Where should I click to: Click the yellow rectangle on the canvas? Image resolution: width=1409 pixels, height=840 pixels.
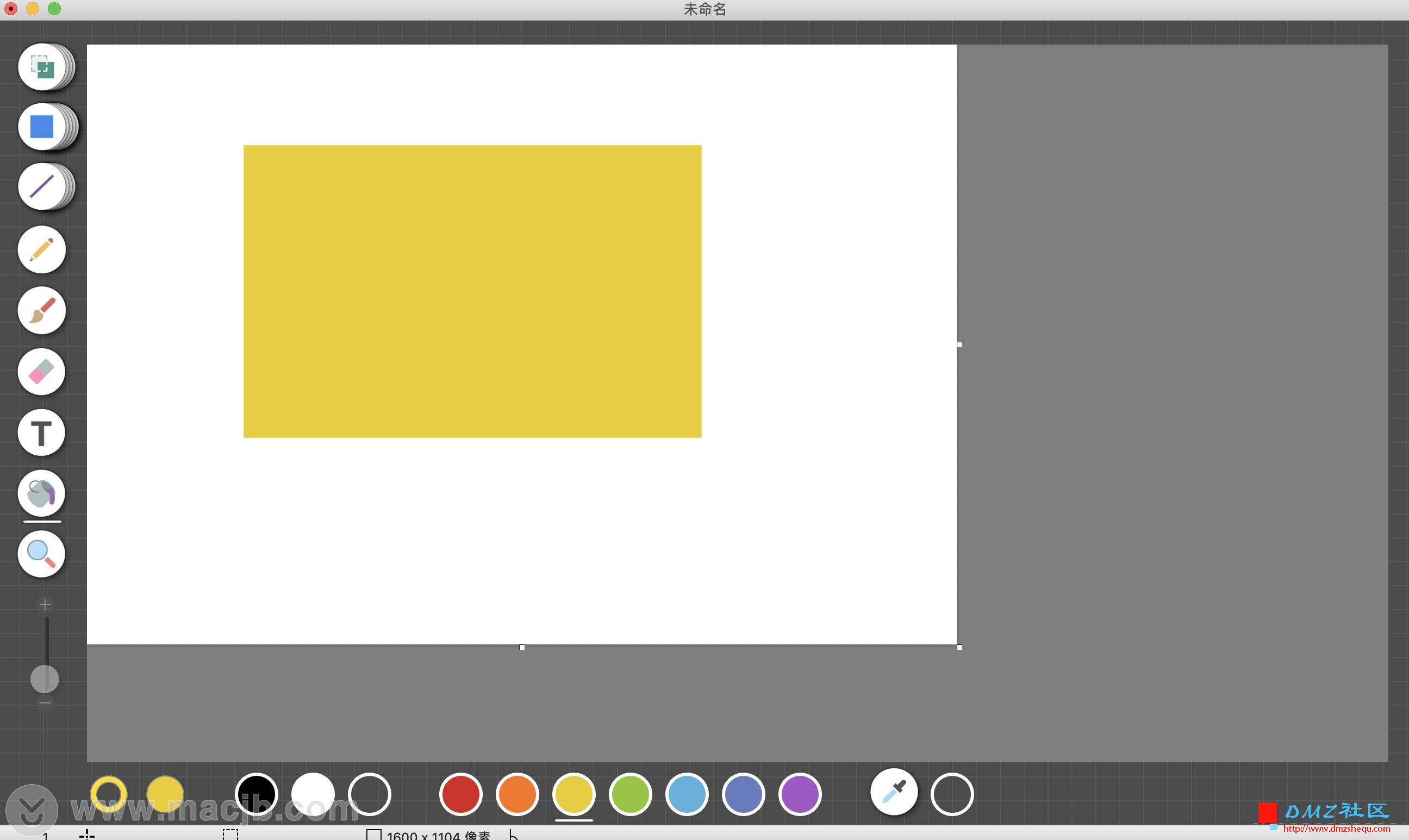coord(472,292)
